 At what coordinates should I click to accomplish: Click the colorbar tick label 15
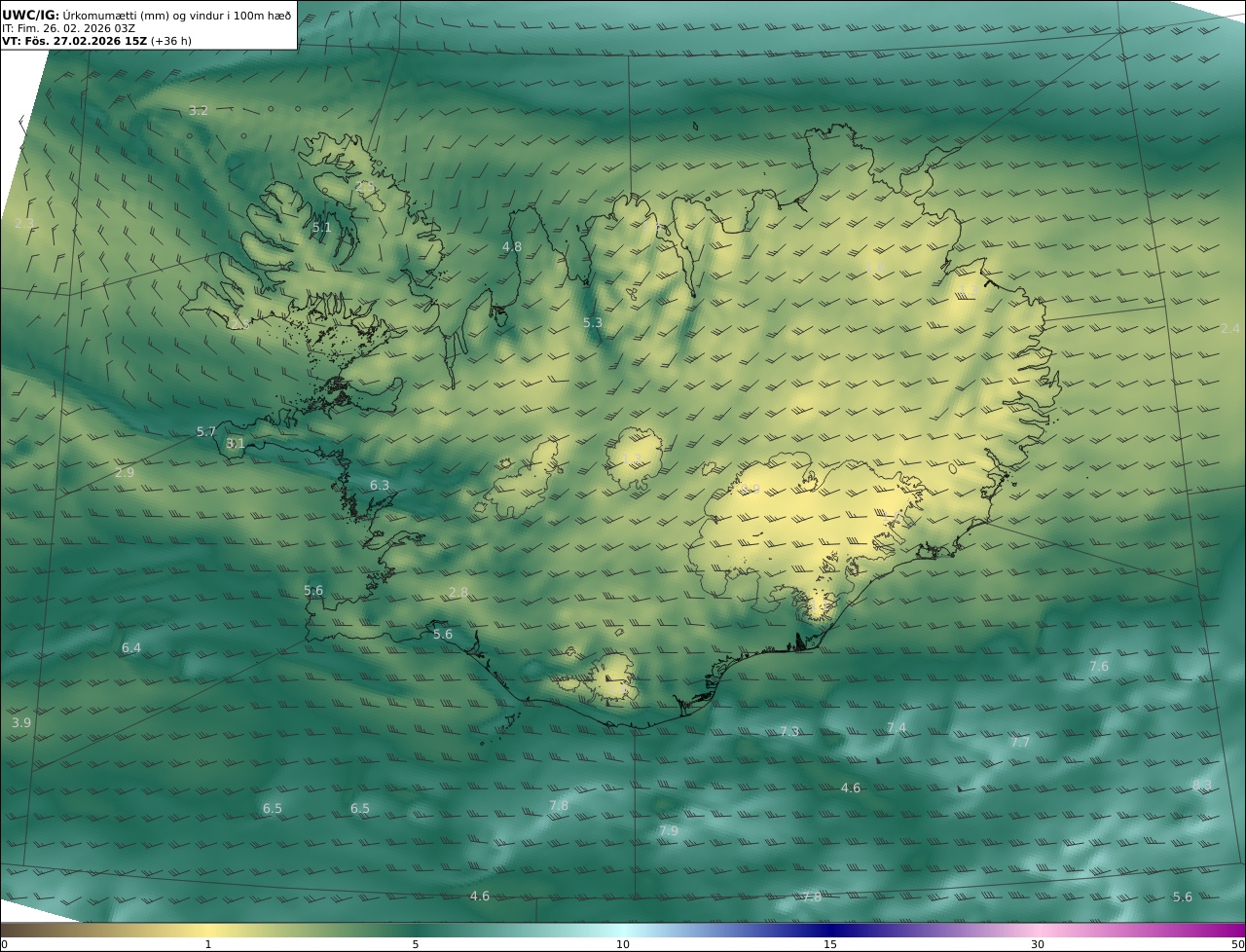[x=830, y=945]
